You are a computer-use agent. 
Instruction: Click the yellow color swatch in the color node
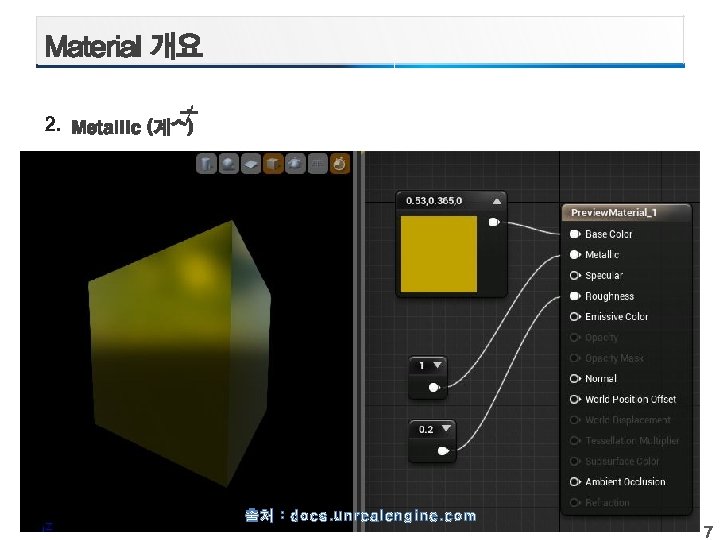[x=439, y=254]
